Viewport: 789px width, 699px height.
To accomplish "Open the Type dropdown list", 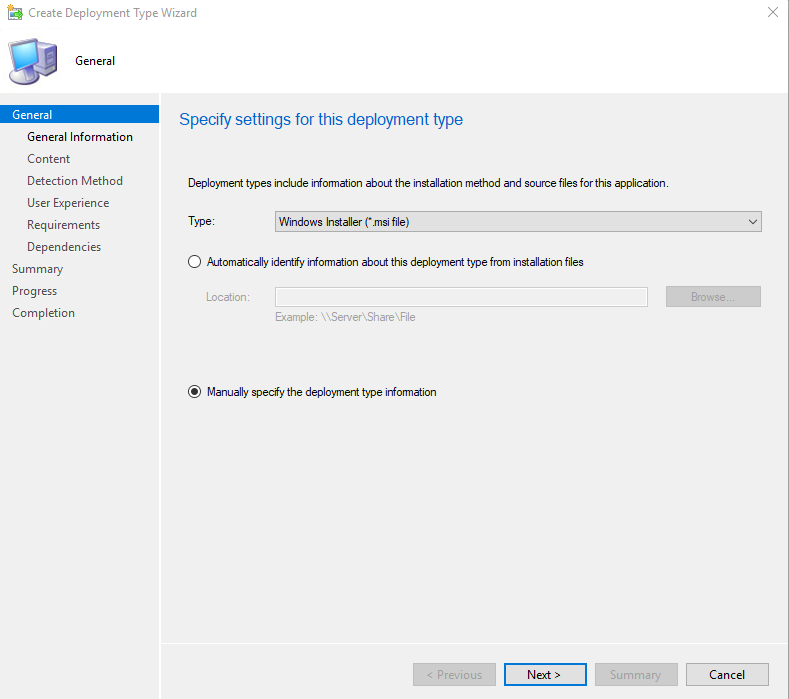I will click(x=518, y=222).
